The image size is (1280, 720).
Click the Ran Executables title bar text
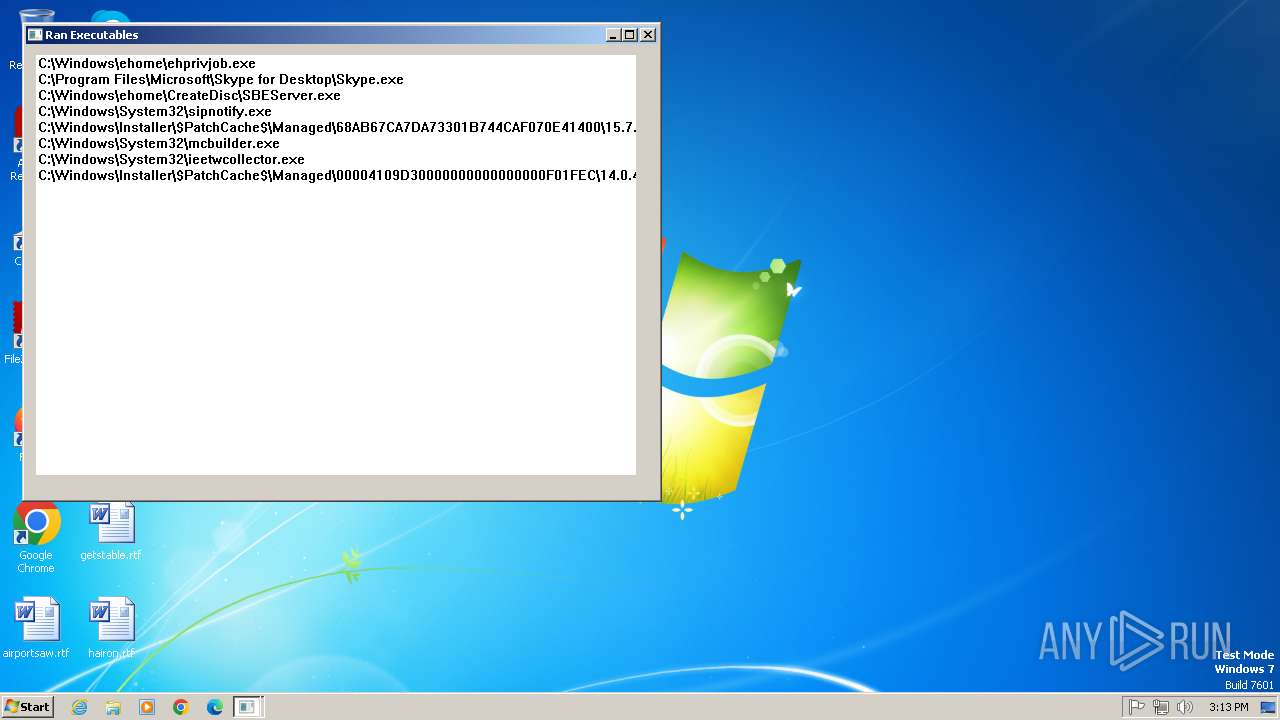click(x=92, y=35)
